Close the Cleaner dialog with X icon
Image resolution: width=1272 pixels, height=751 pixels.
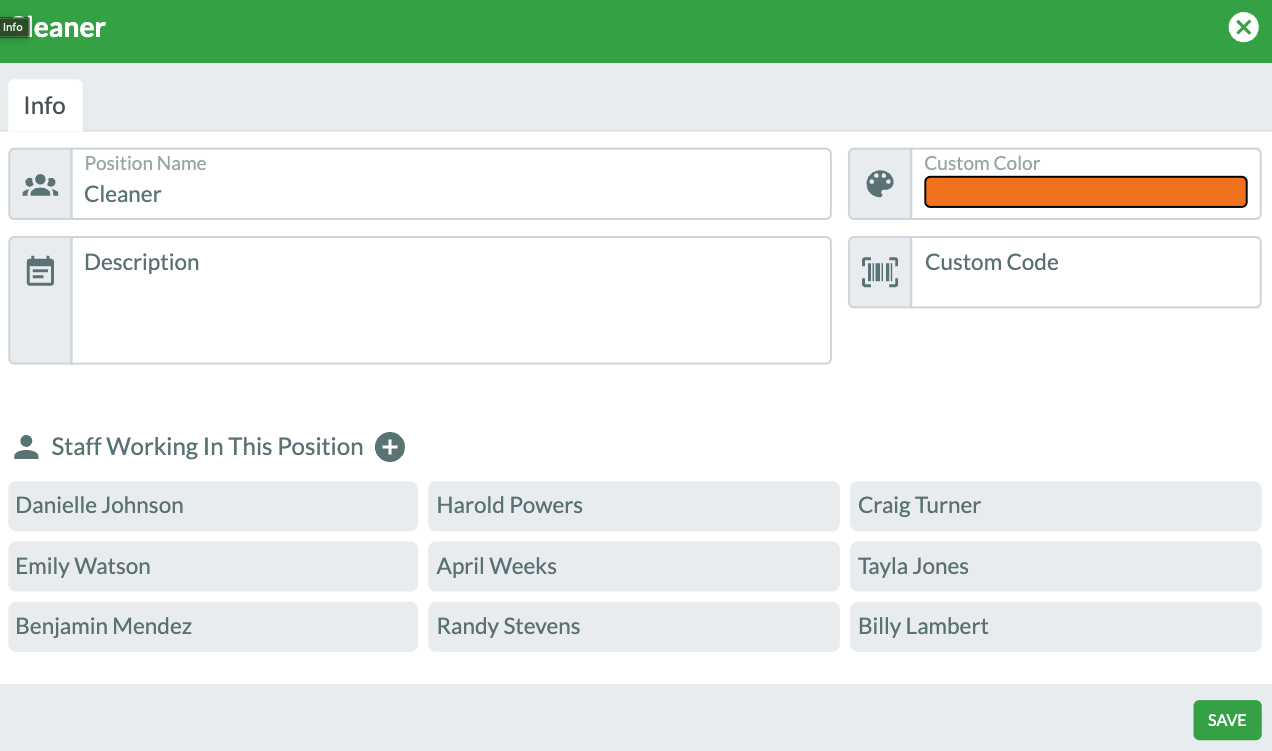click(x=1243, y=27)
